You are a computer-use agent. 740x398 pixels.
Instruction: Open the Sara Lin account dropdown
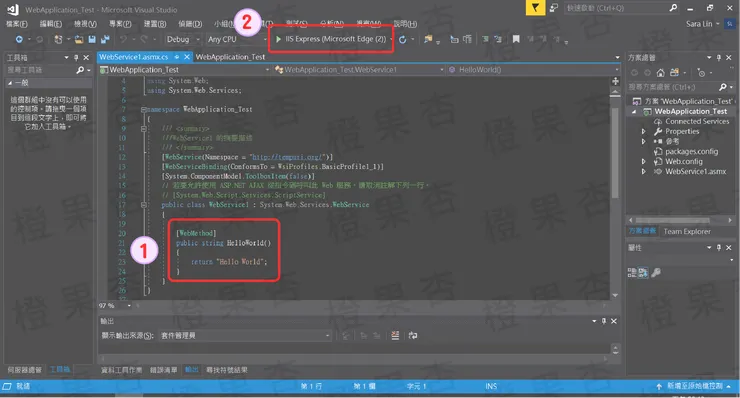[x=703, y=24]
